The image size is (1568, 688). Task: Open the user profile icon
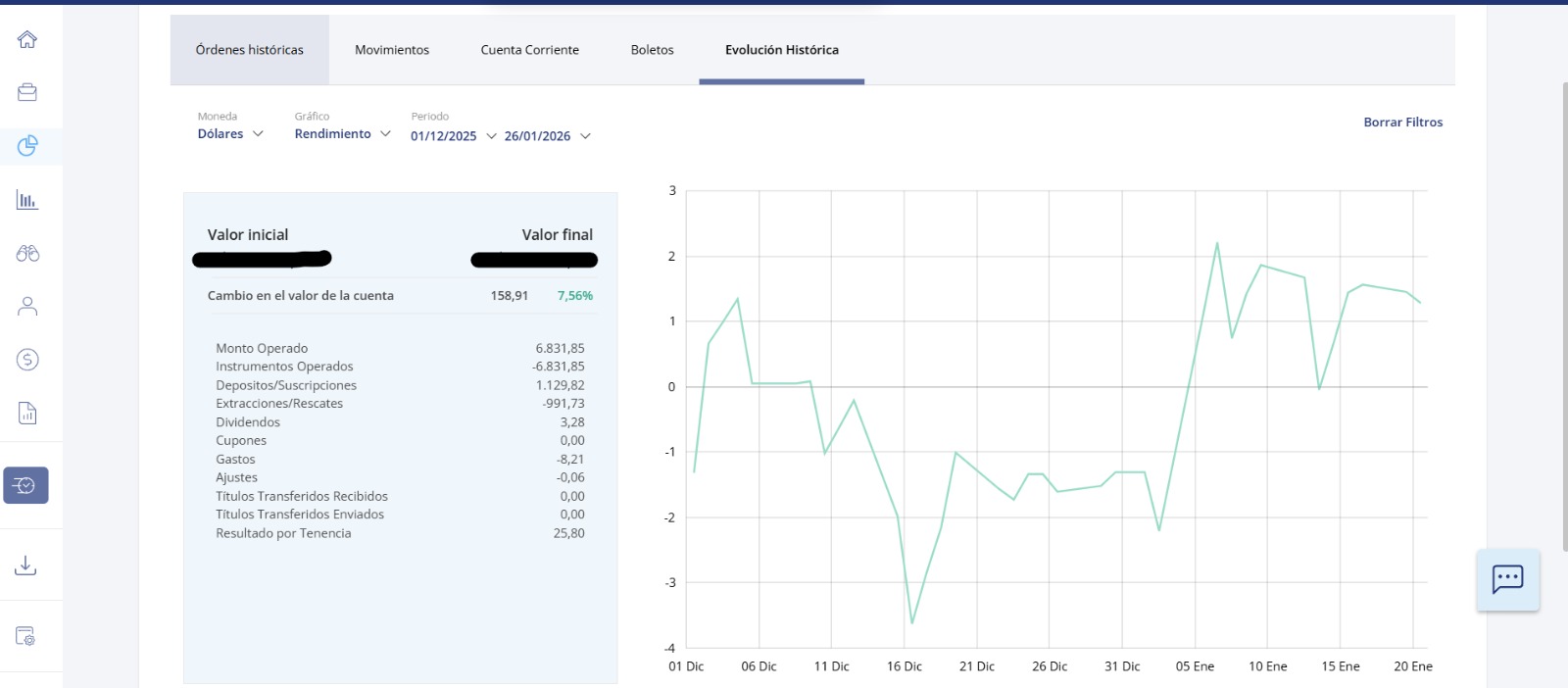[27, 307]
